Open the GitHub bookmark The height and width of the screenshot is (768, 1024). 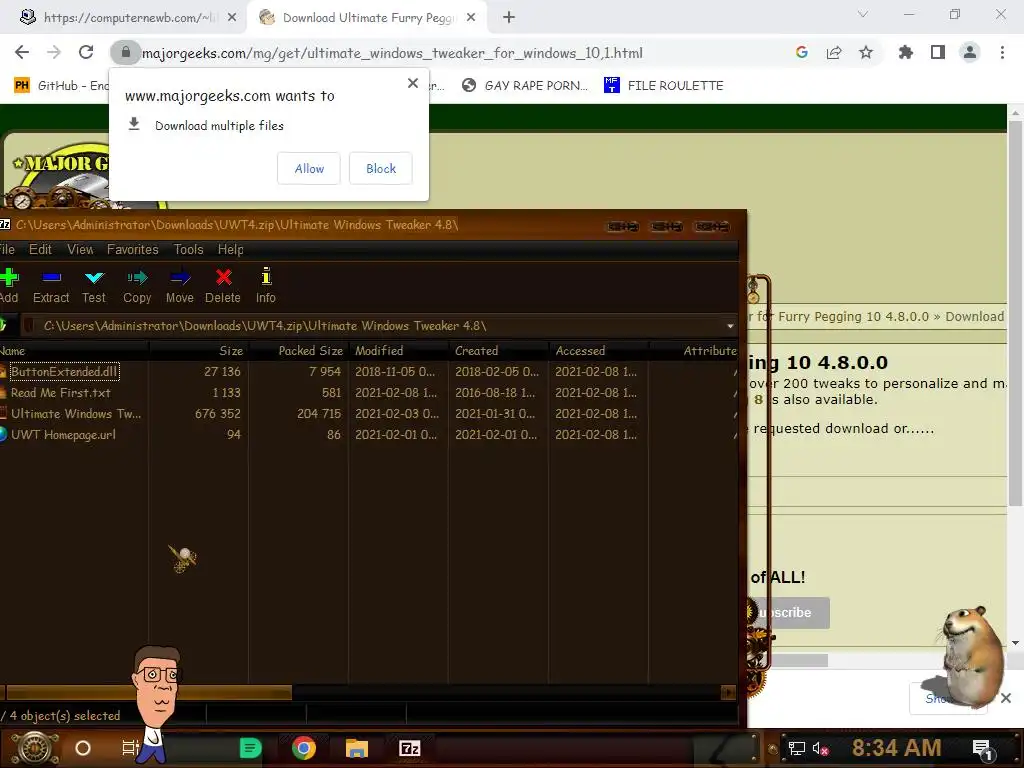point(62,86)
